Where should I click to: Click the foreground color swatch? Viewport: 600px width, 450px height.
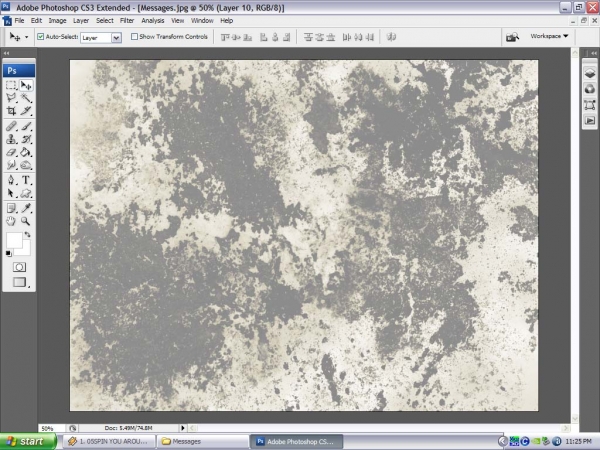(x=13, y=240)
